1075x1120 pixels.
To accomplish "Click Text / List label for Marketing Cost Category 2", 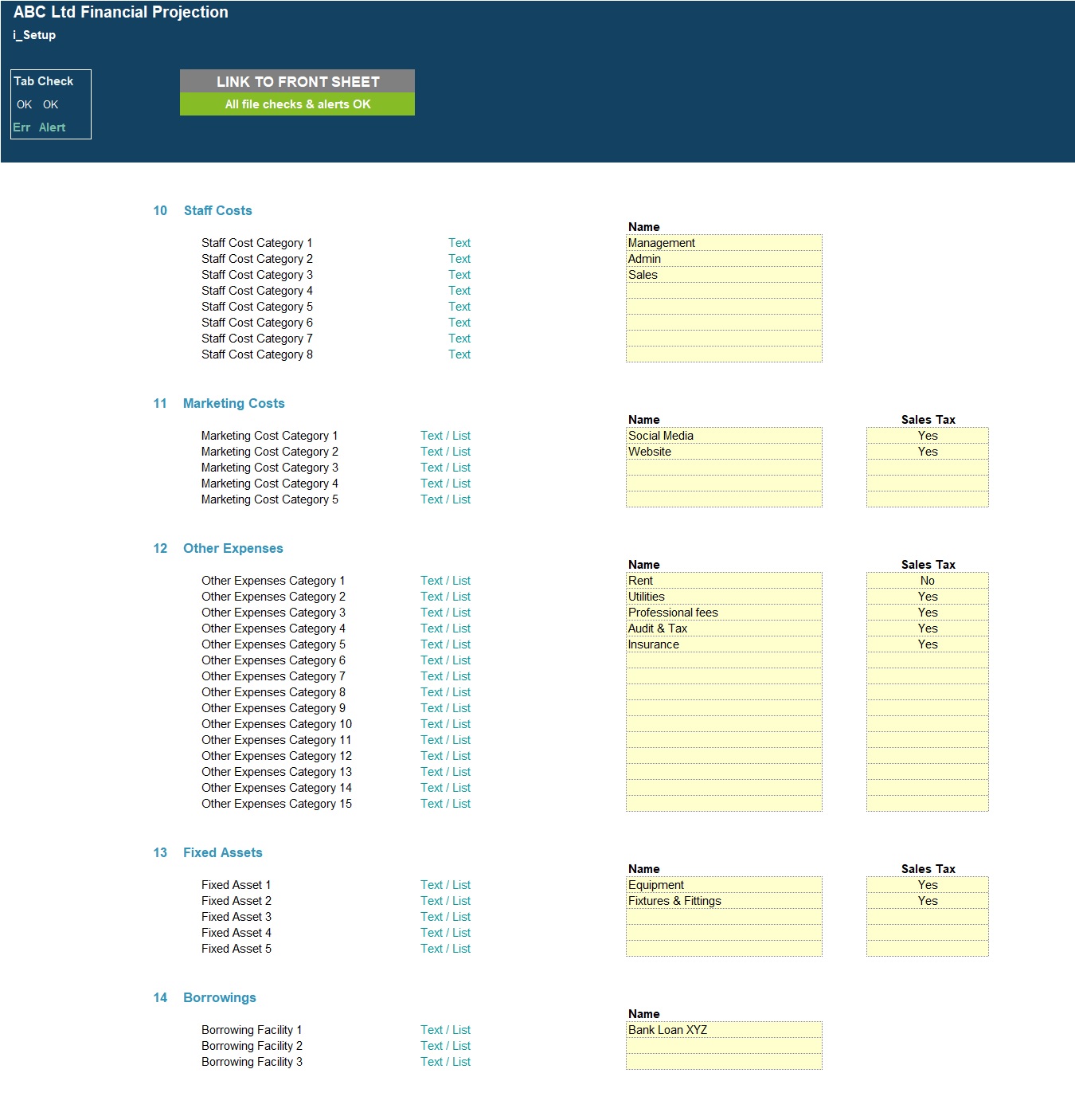I will pos(445,452).
